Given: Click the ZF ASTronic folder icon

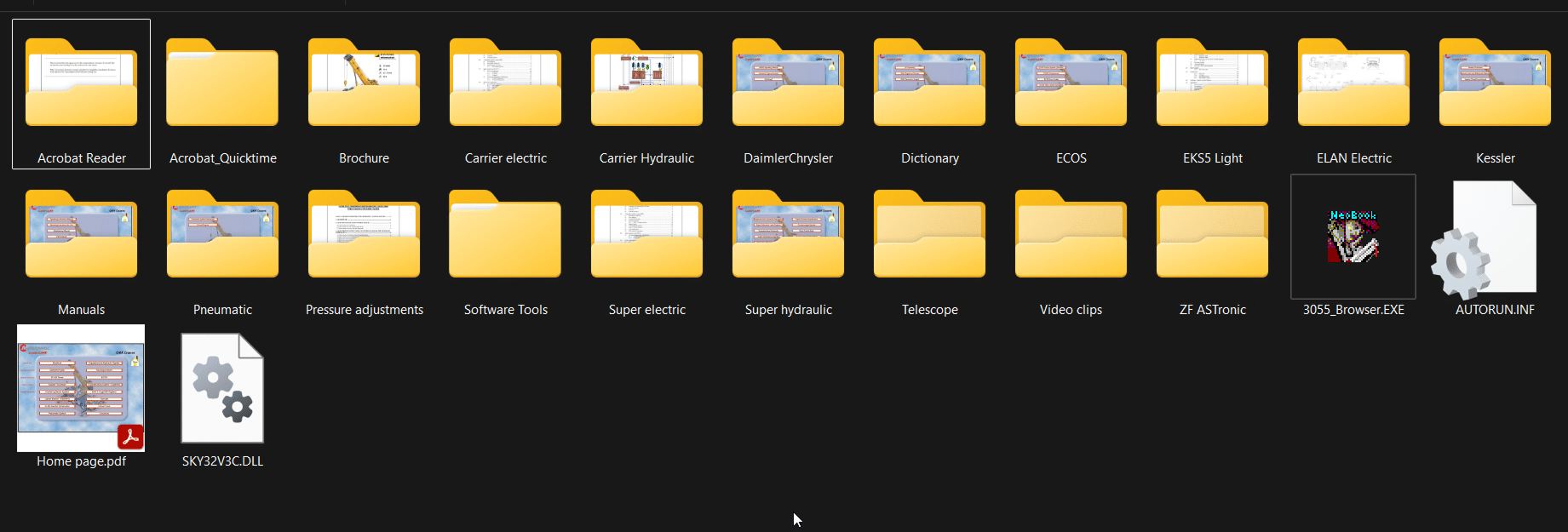Looking at the screenshot, I should 1213,234.
